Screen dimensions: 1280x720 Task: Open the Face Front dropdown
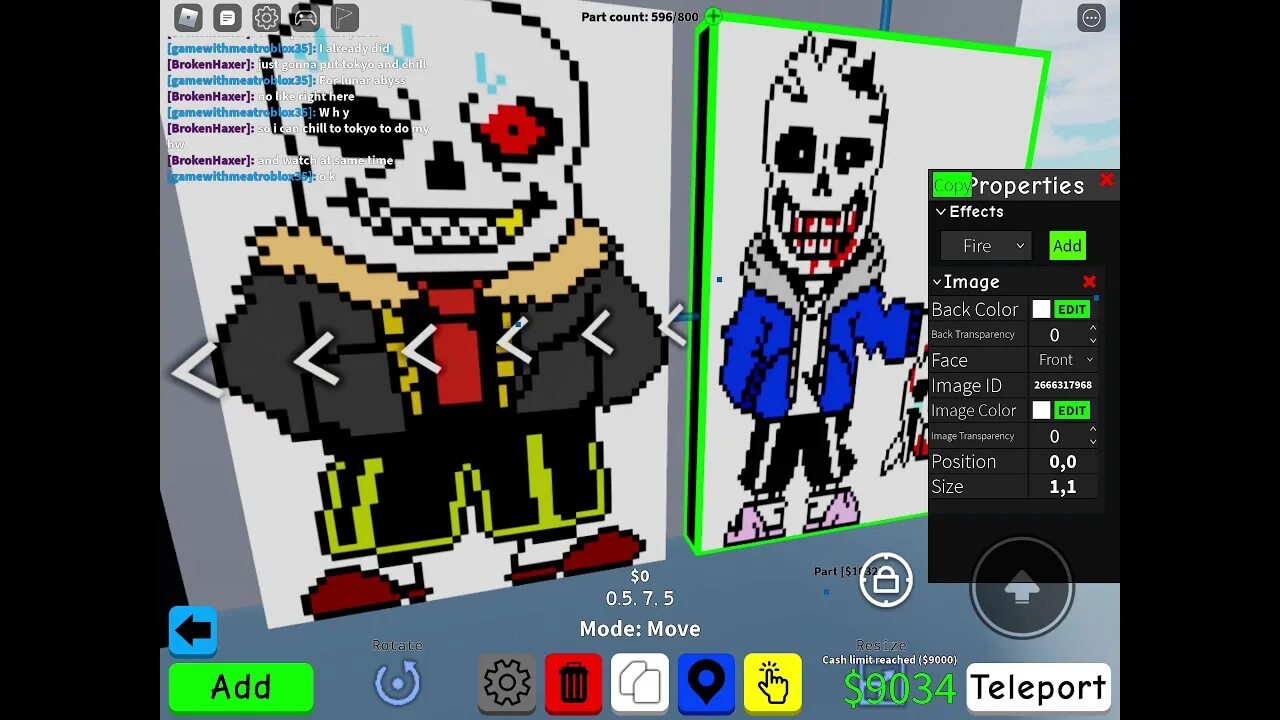[1064, 360]
